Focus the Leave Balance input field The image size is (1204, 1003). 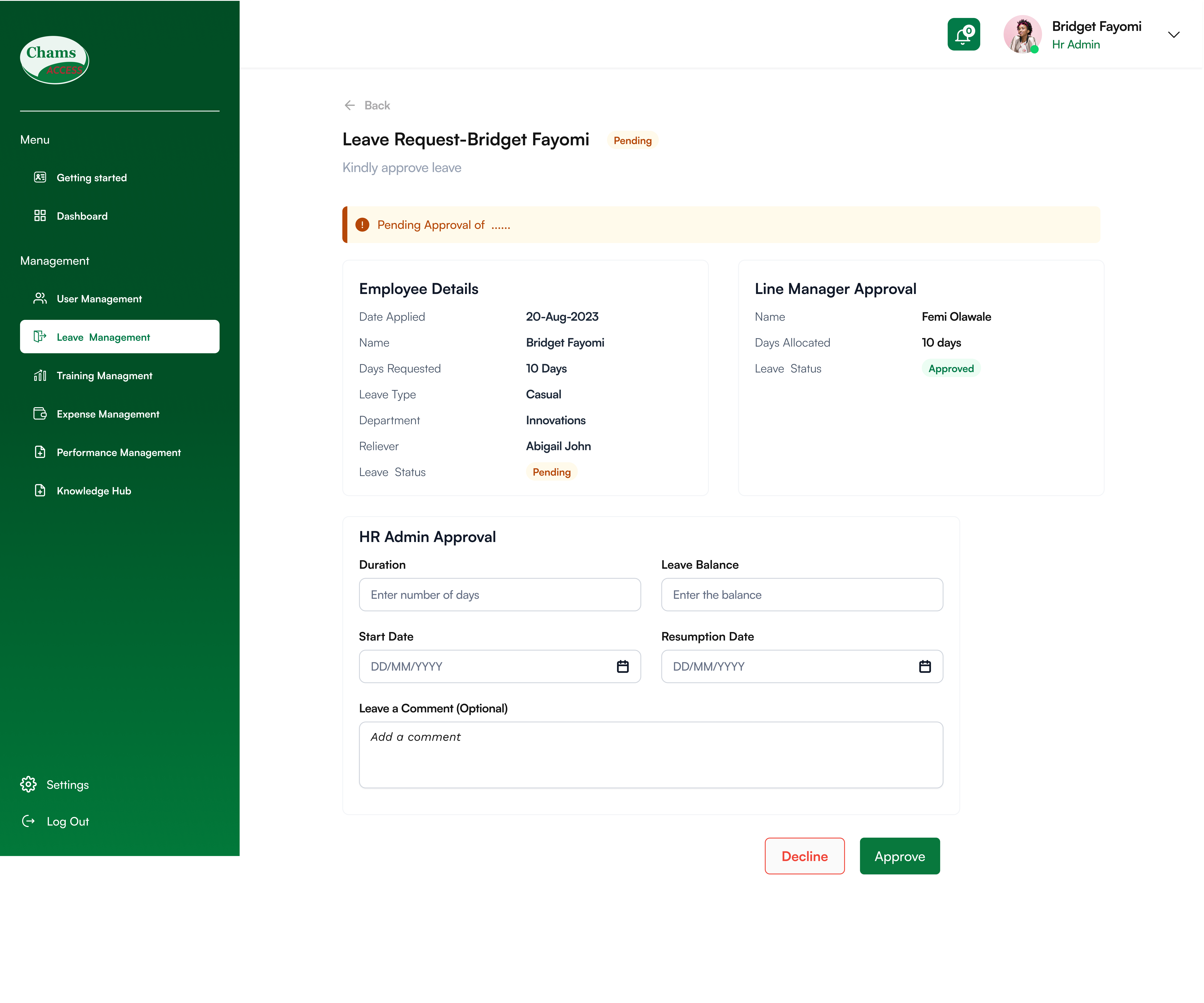point(802,595)
